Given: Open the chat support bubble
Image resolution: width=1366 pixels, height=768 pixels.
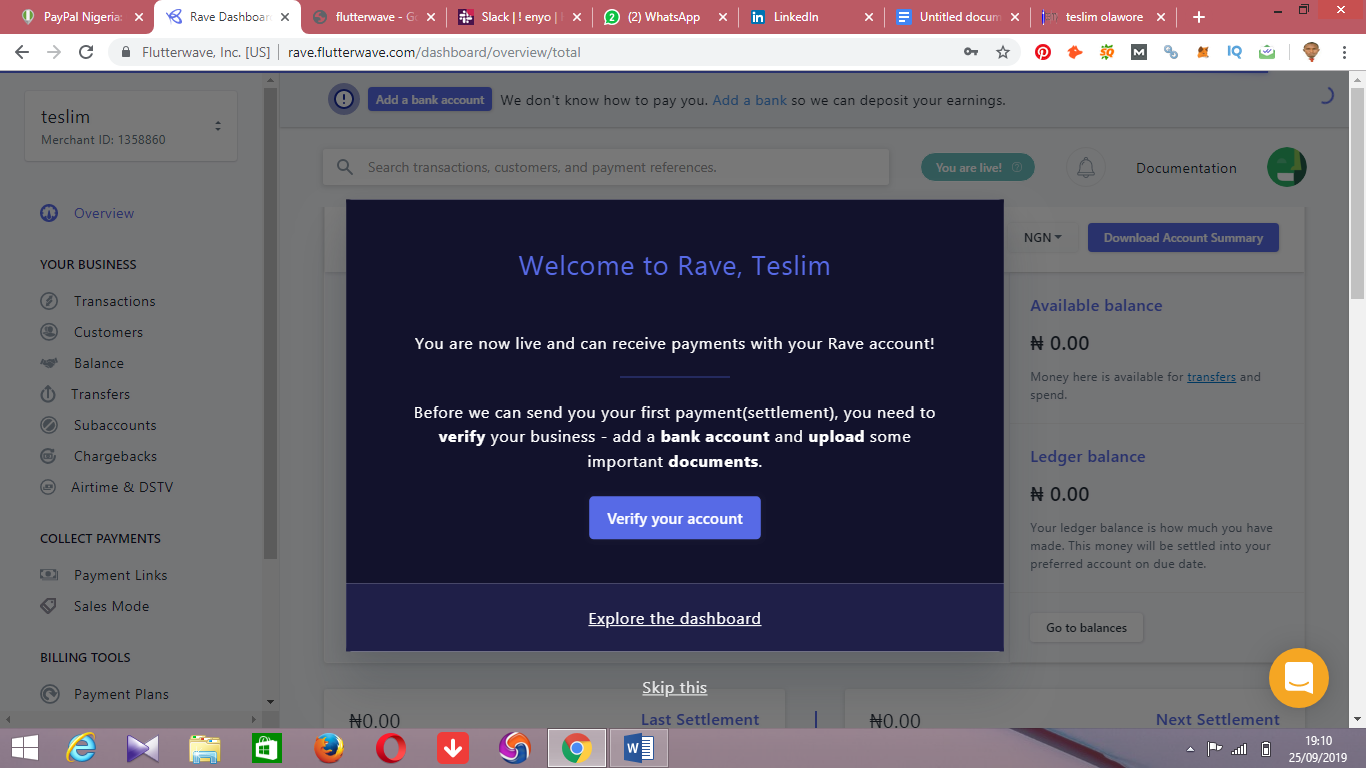Looking at the screenshot, I should coord(1299,678).
